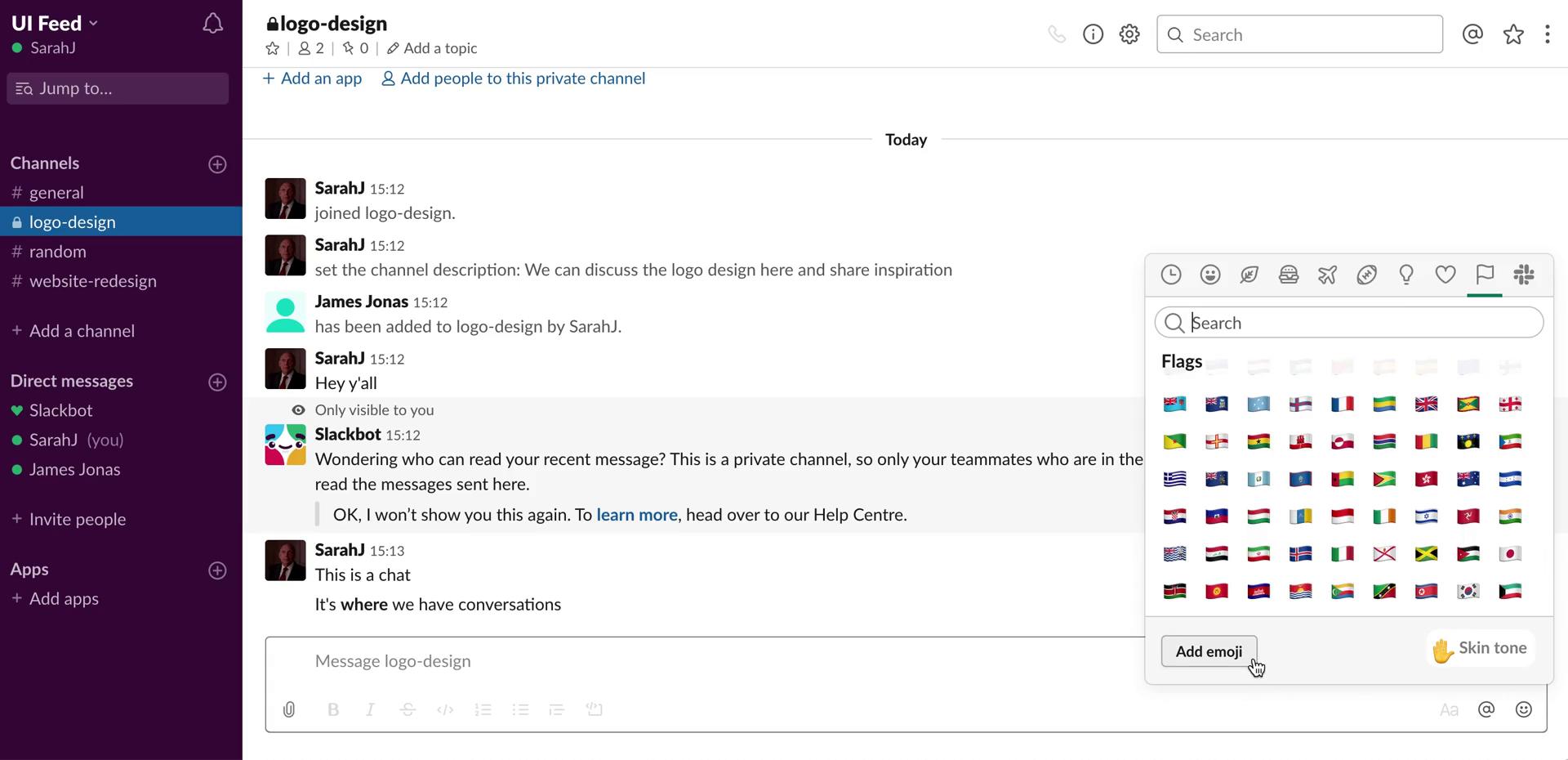Screen dimensions: 1568x760
Task: Click Invite people in sidebar
Action: [69, 520]
